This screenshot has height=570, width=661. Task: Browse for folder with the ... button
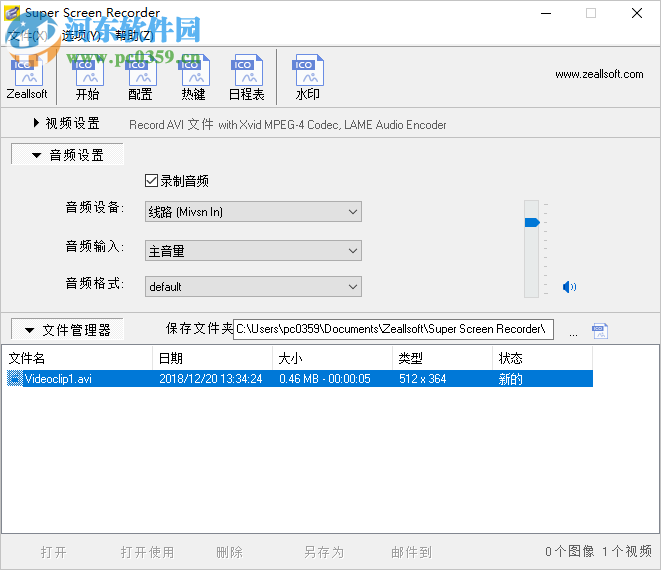pos(573,333)
